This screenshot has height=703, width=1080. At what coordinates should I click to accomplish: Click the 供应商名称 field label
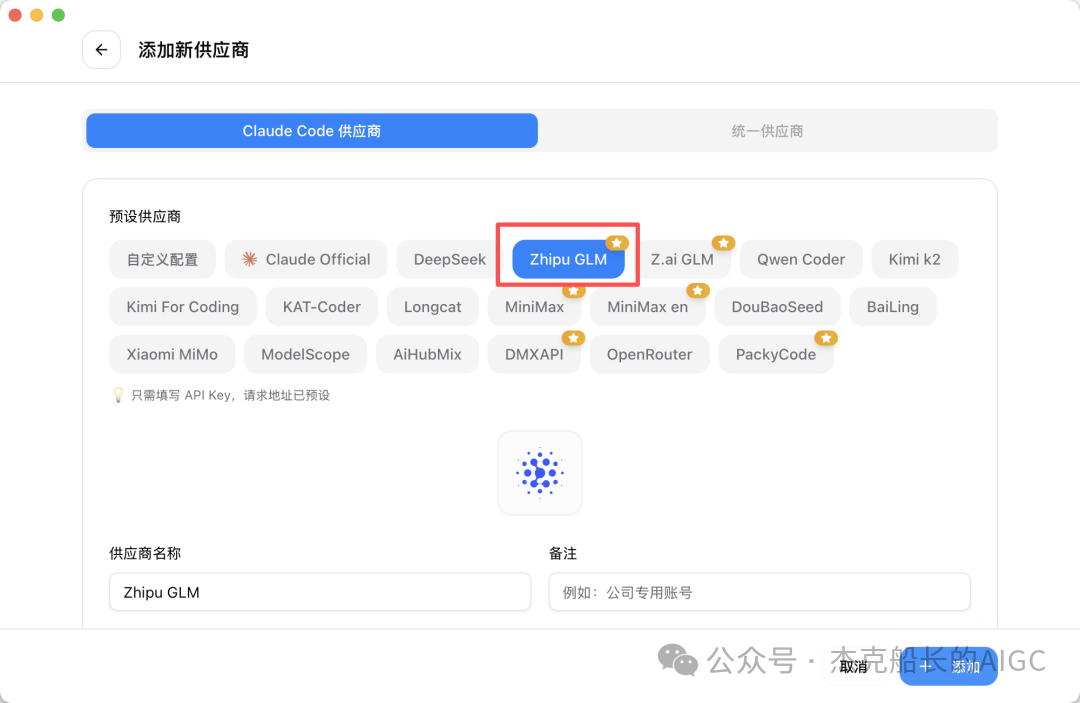click(x=145, y=554)
